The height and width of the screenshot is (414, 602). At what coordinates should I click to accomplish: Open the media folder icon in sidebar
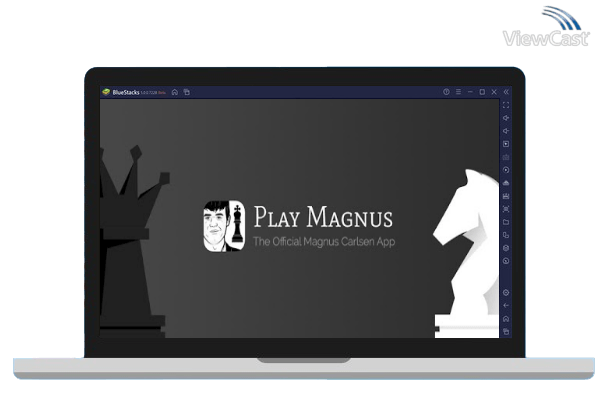[506, 222]
